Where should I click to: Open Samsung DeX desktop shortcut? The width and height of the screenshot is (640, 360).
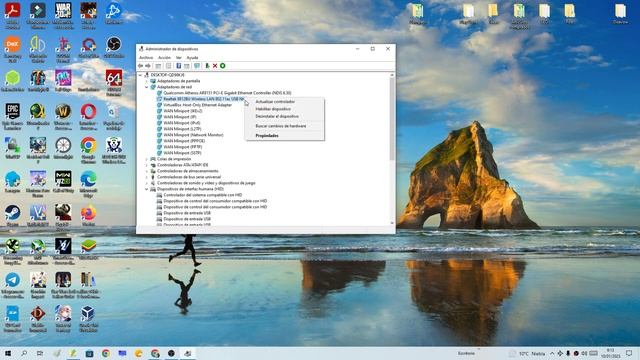coord(12,49)
